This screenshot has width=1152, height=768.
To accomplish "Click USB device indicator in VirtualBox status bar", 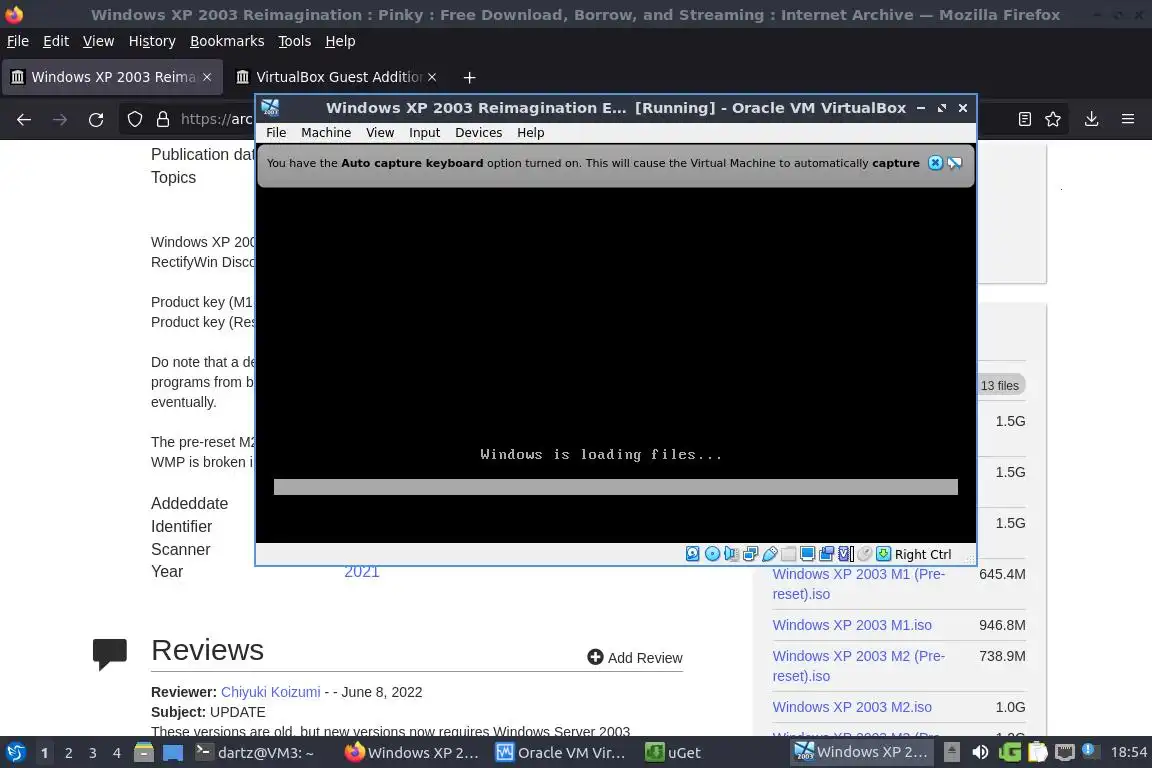I will click(x=769, y=554).
